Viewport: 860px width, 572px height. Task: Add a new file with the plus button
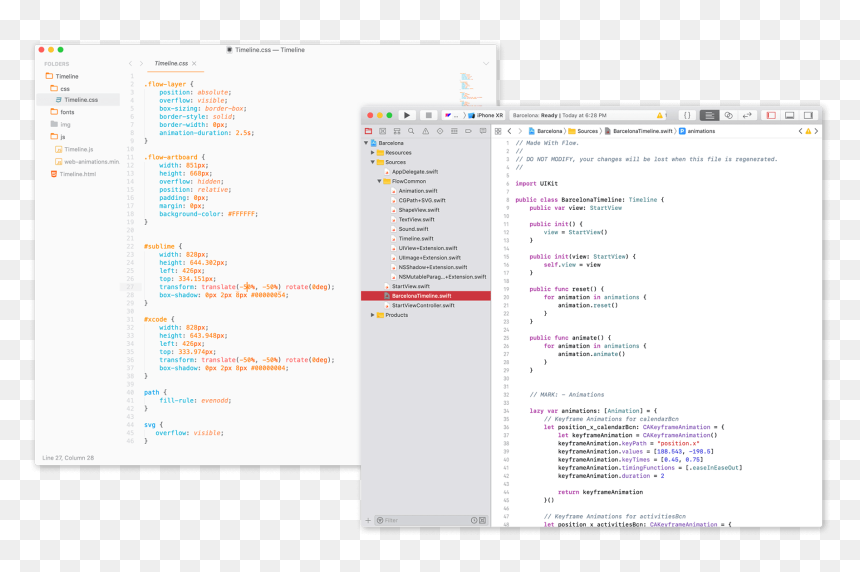click(368, 520)
